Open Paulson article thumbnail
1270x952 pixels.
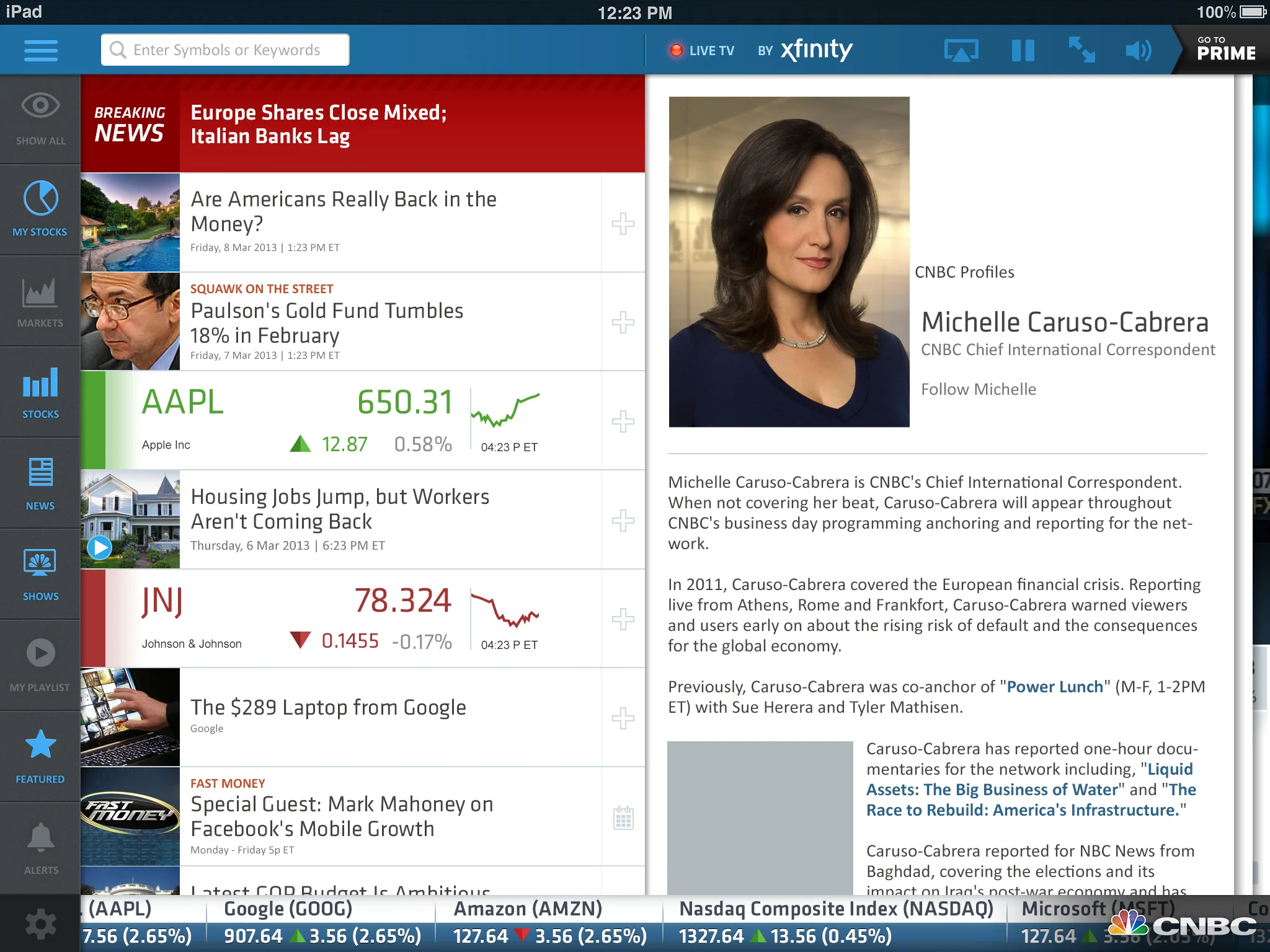[130, 322]
